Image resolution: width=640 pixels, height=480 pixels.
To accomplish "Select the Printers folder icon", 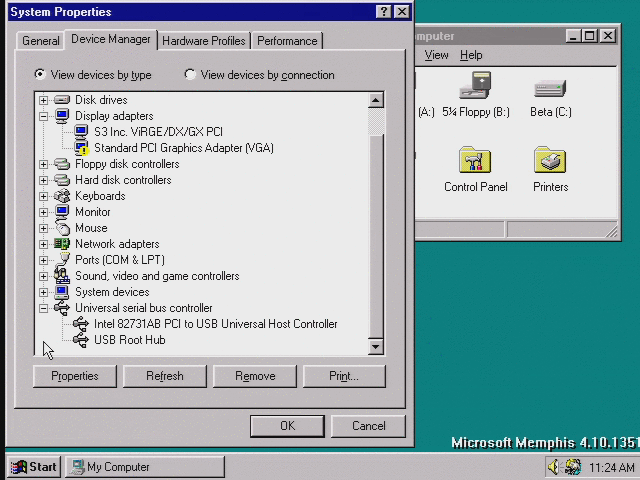I will coord(550,160).
